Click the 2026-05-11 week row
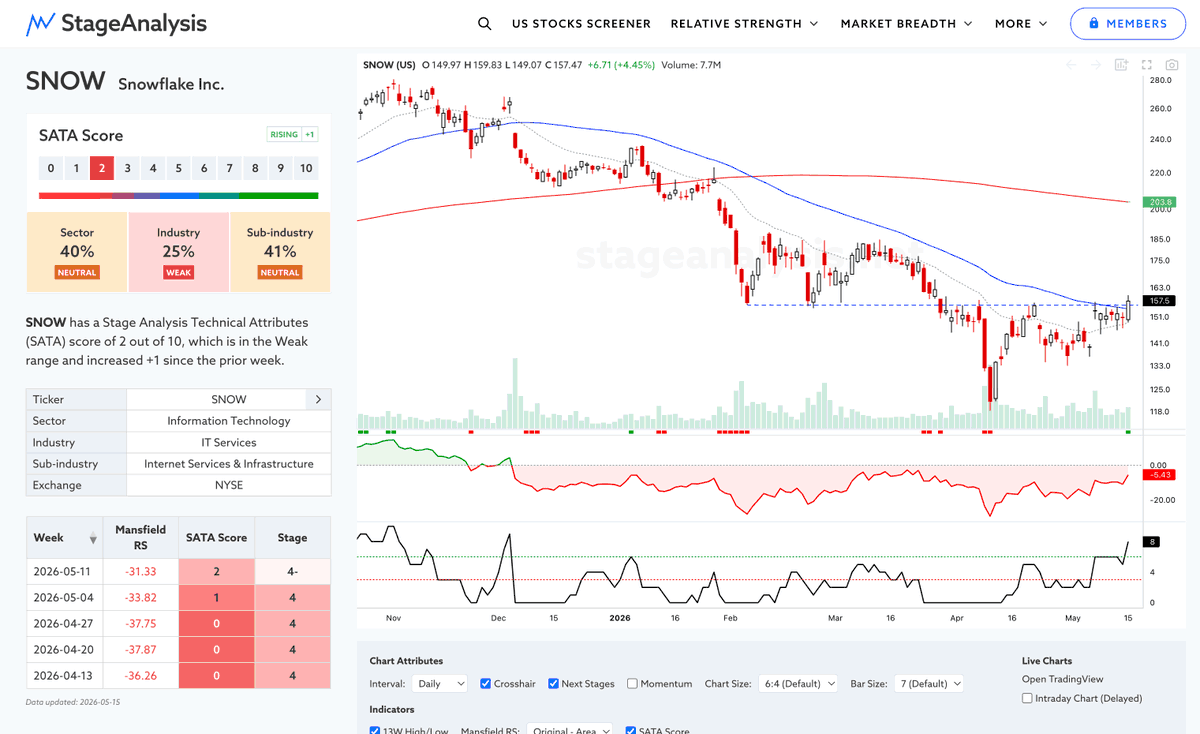The height and width of the screenshot is (734, 1200). pos(178,571)
